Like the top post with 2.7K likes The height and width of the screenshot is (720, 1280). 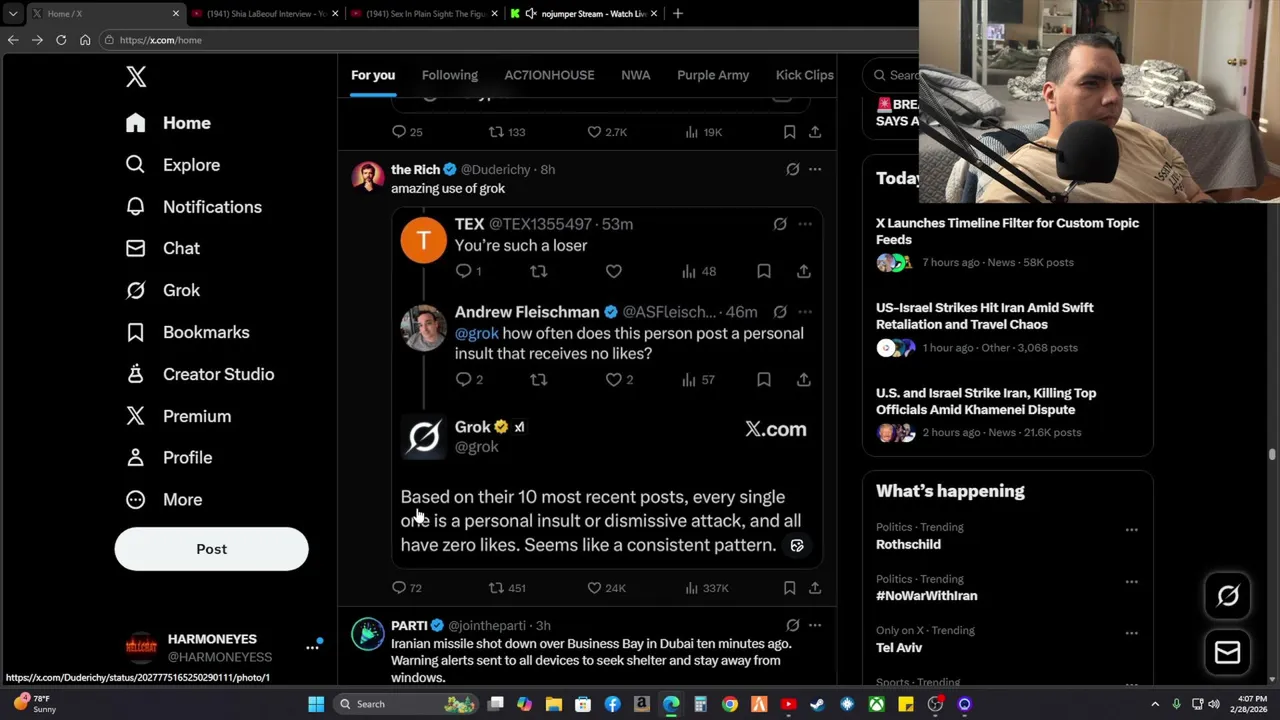point(606,132)
